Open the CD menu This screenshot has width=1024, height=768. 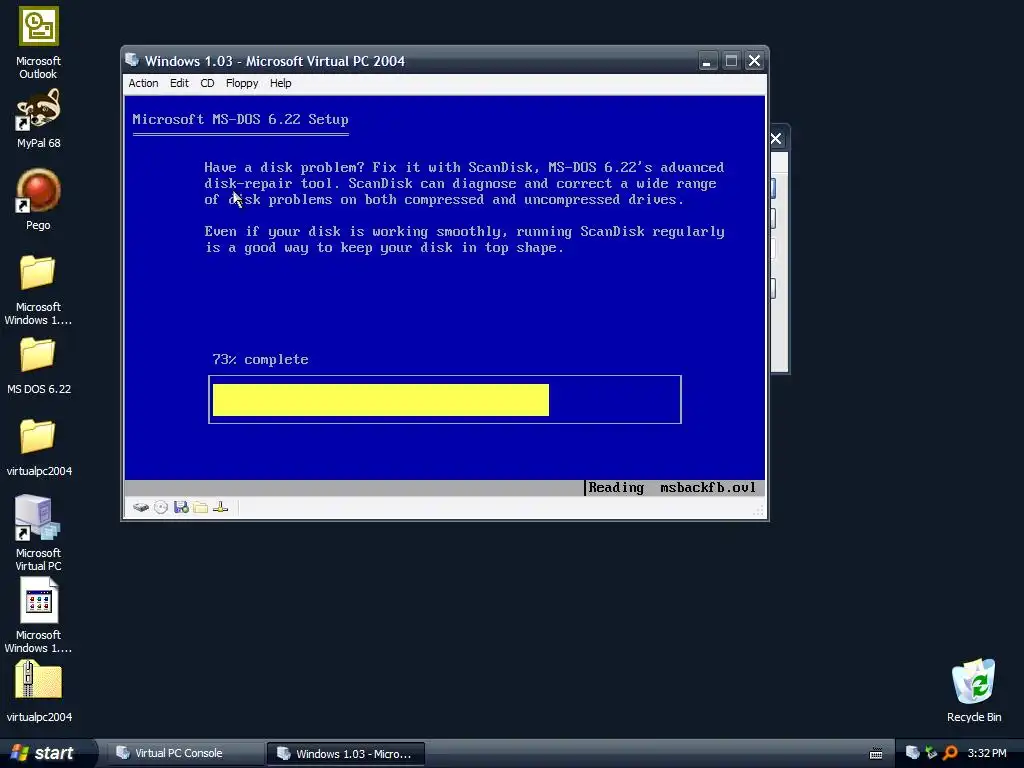point(207,83)
